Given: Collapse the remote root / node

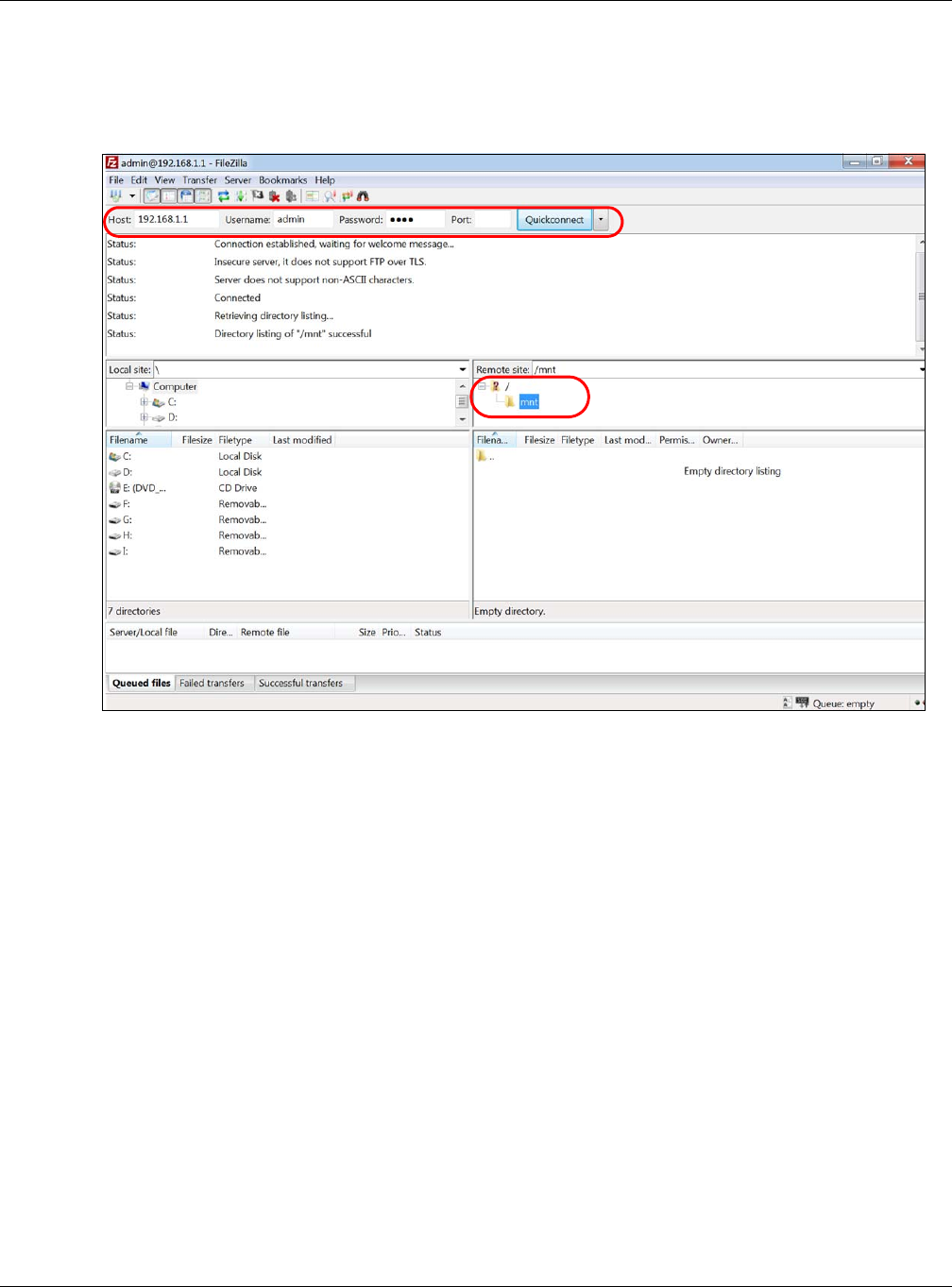Looking at the screenshot, I should pos(482,386).
